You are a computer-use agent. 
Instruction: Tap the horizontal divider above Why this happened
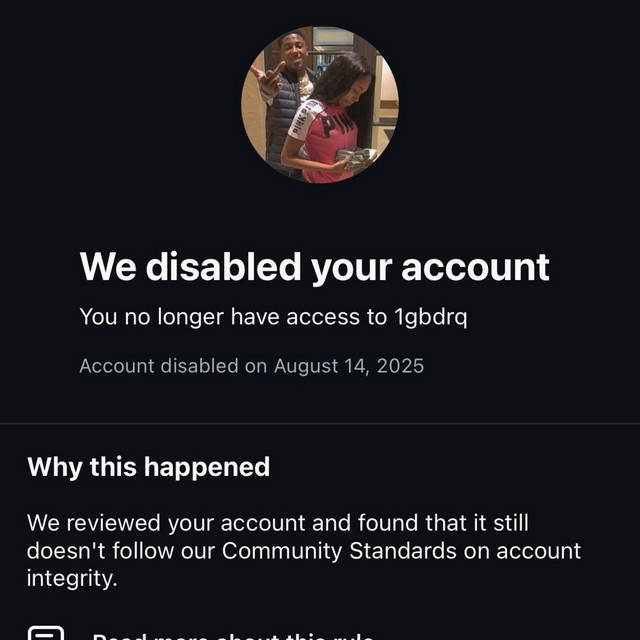click(x=320, y=424)
